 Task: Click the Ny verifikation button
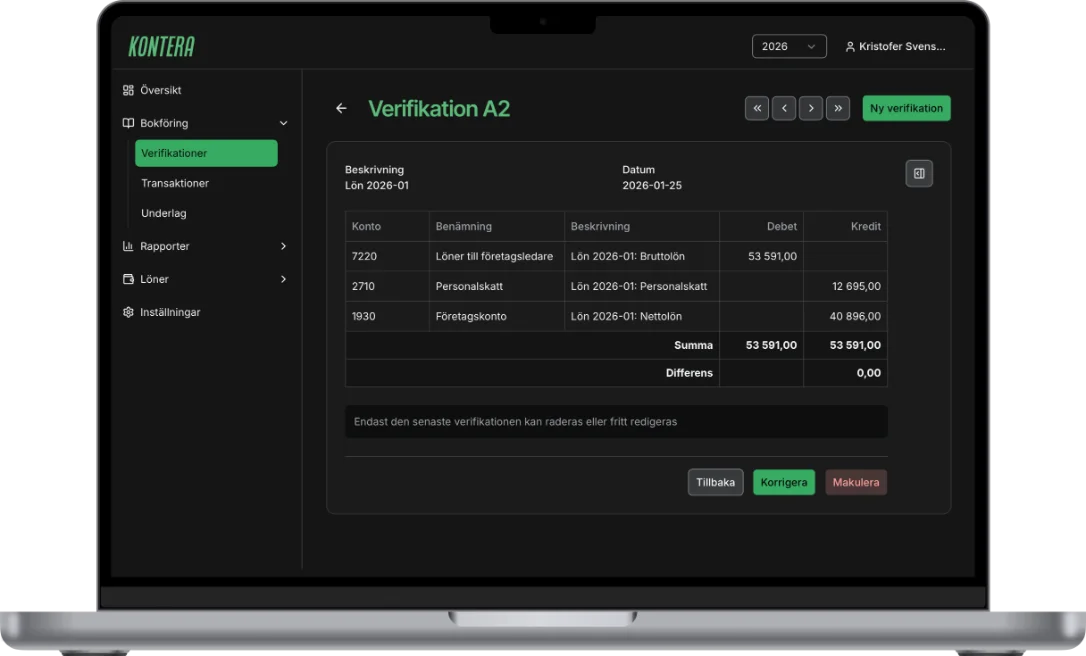(x=906, y=108)
